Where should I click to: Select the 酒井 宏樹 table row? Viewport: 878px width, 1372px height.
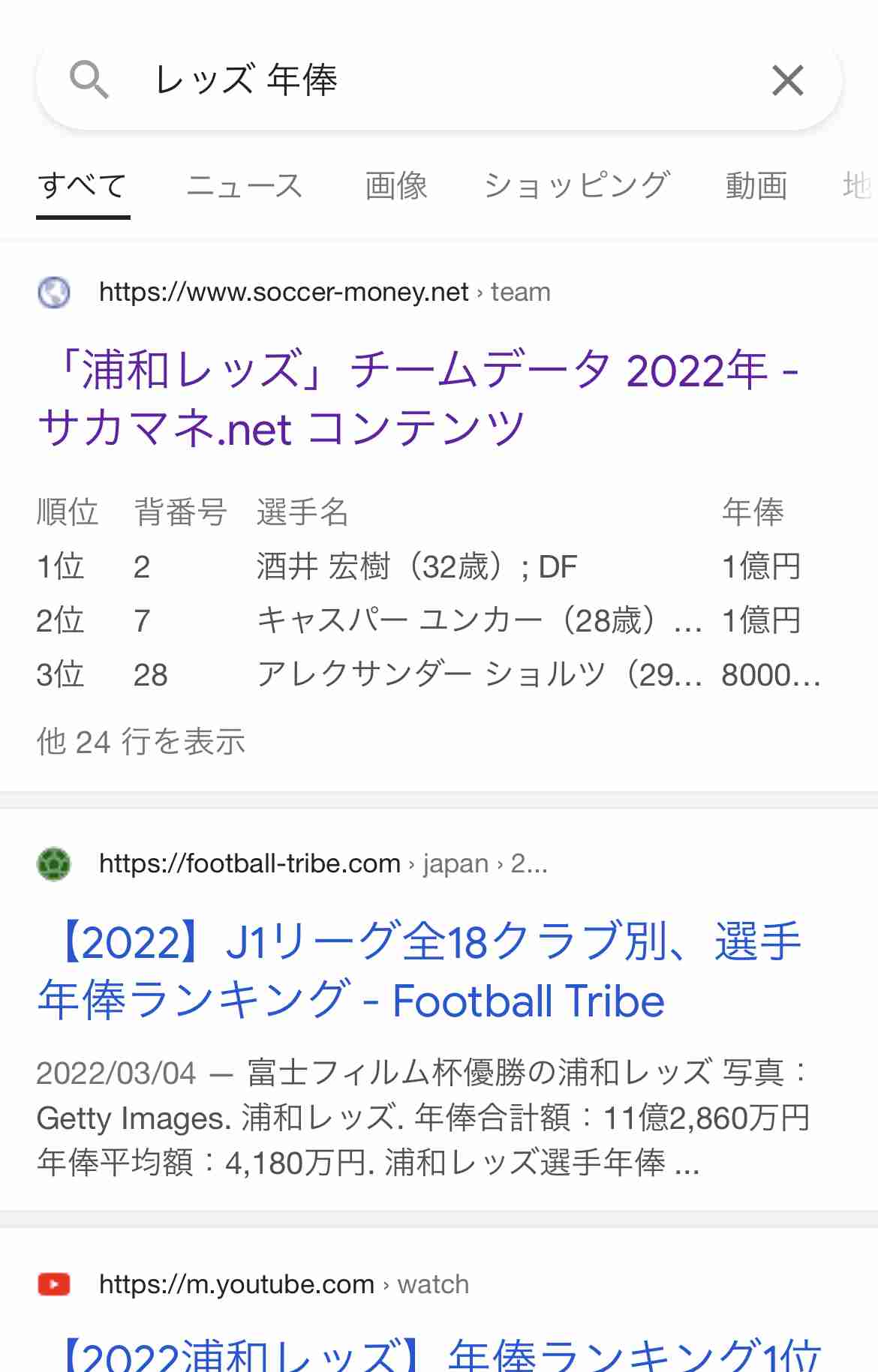[428, 566]
